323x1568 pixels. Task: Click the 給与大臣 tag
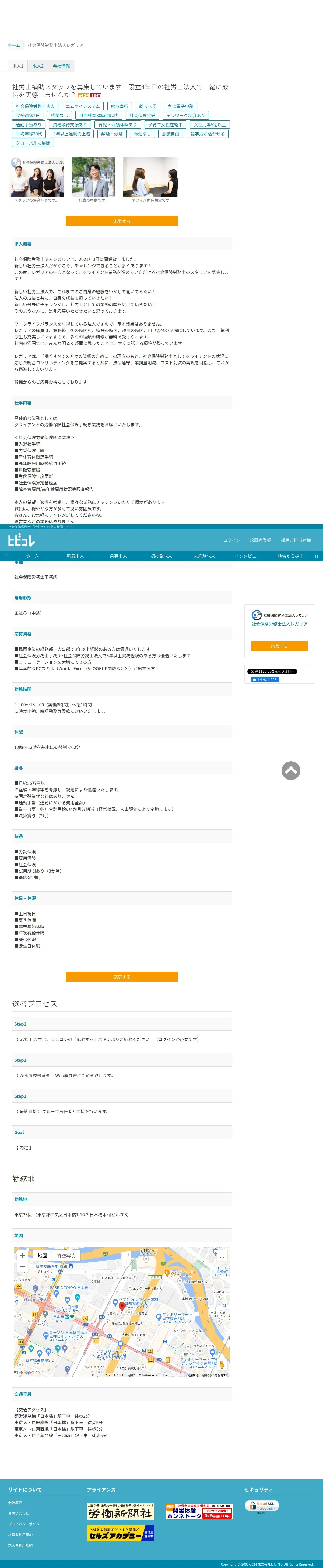pos(148,106)
